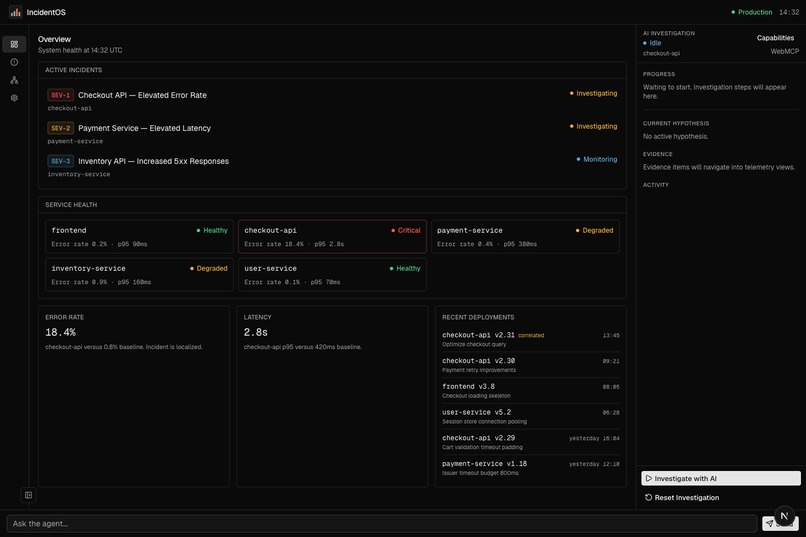This screenshot has height=537, width=806.
Task: Open the Capabilities panel
Action: (775, 38)
